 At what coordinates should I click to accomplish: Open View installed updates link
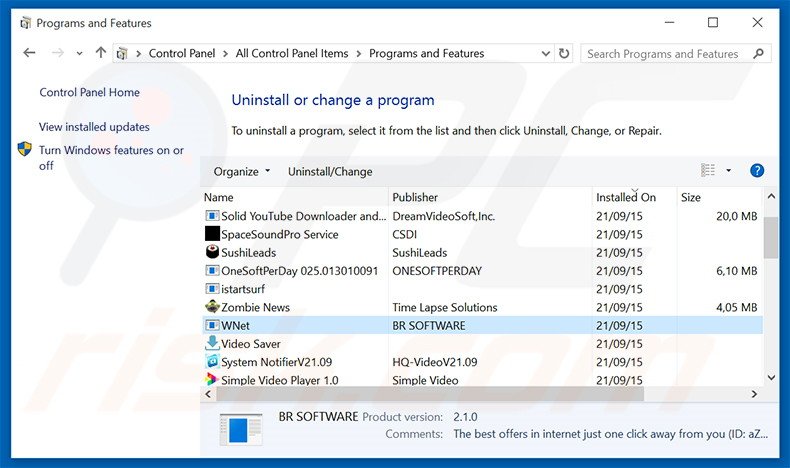pos(94,127)
